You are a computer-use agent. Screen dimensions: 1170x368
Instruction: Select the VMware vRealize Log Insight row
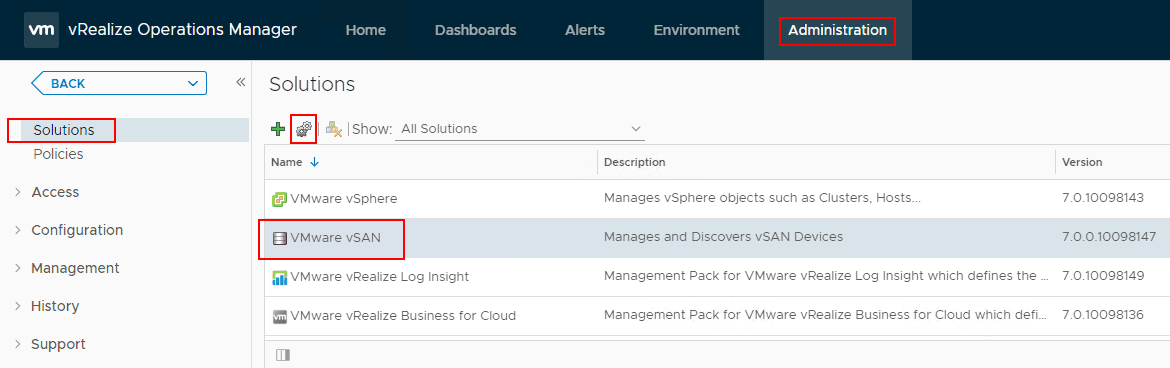tap(717, 277)
